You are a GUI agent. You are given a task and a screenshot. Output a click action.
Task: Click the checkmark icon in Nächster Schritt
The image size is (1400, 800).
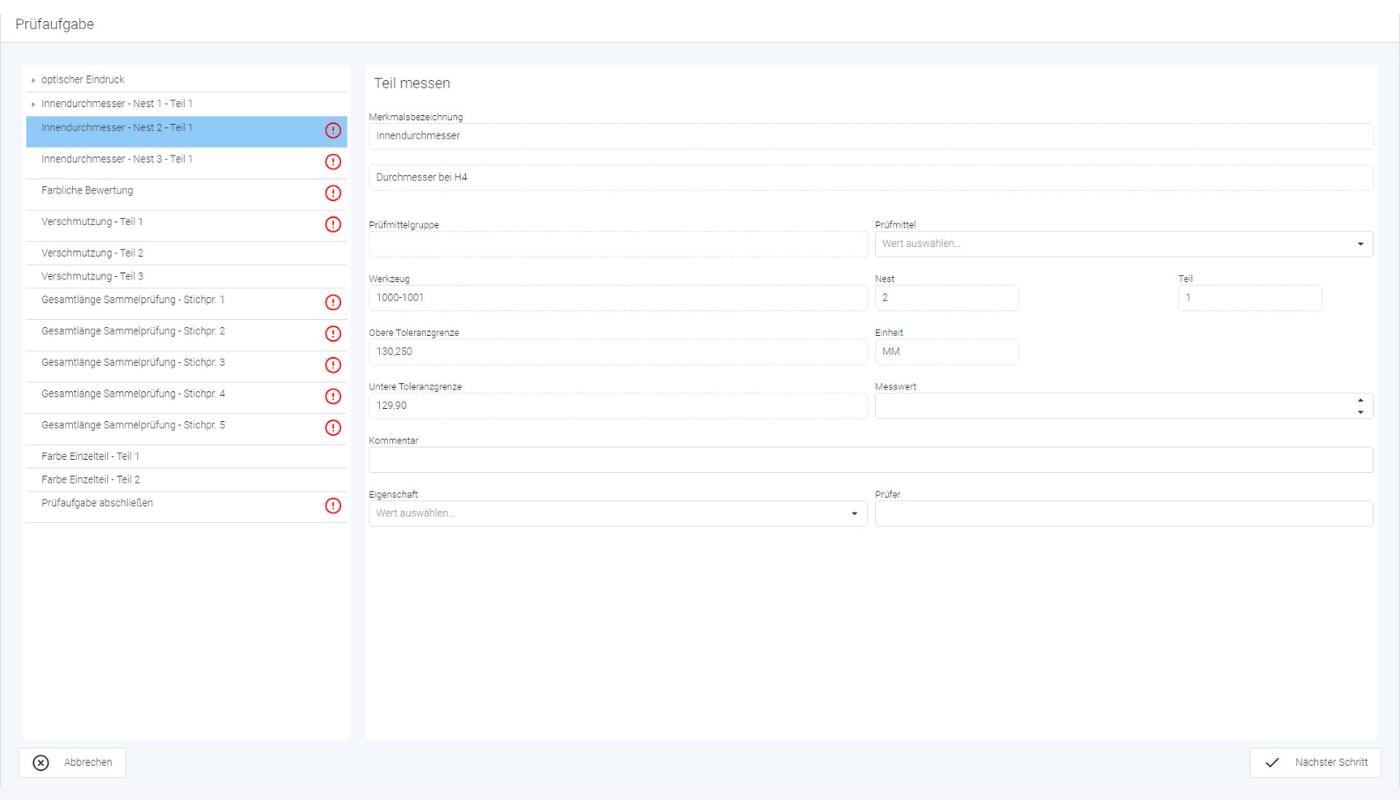[1272, 762]
